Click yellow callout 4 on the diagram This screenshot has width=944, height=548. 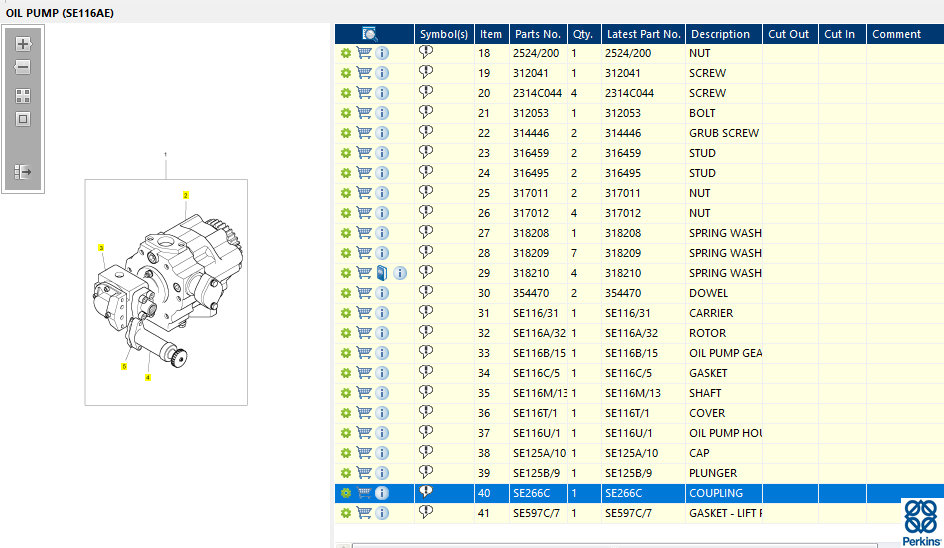(x=148, y=377)
